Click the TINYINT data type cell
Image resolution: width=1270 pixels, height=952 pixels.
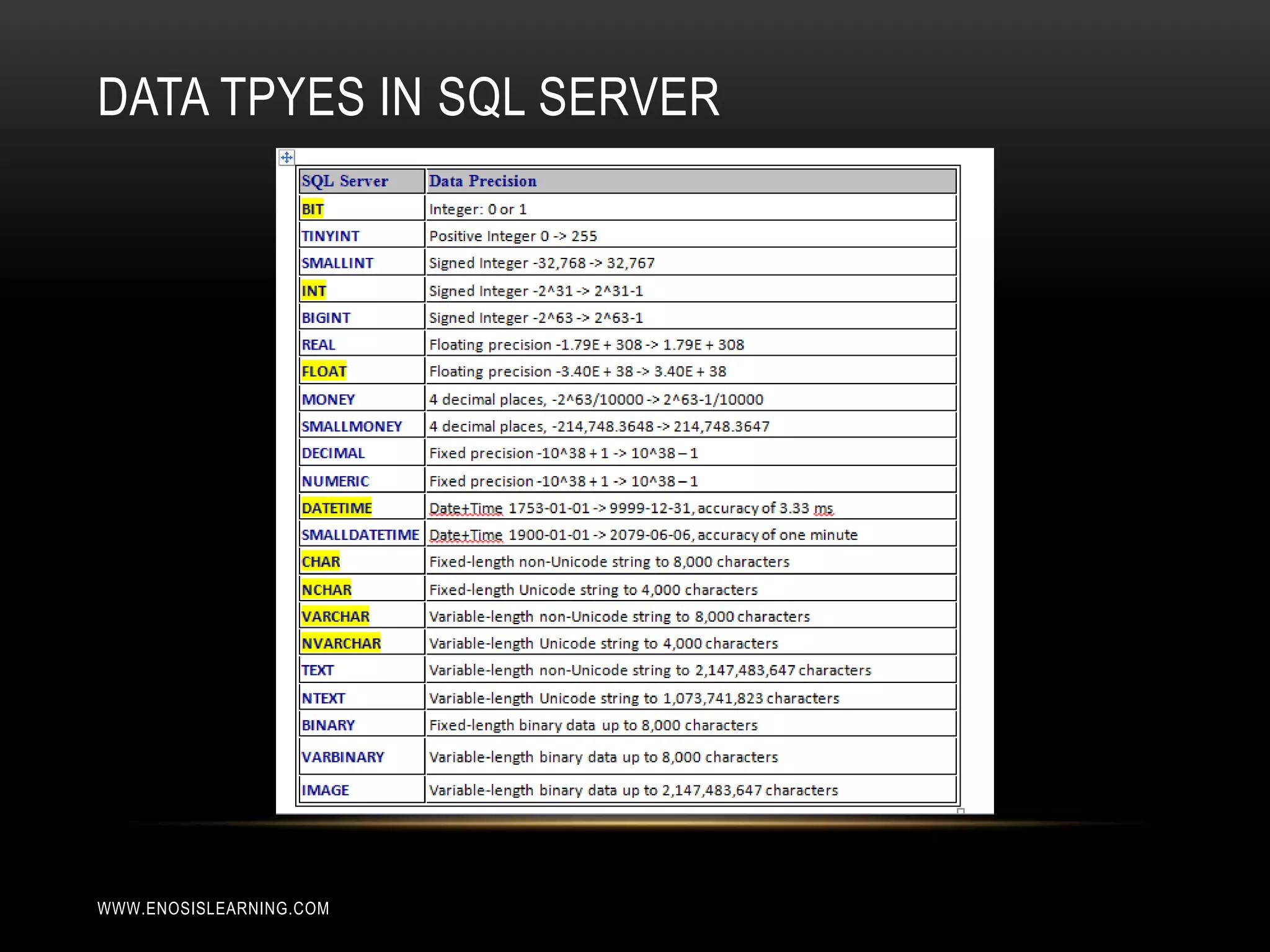point(362,236)
